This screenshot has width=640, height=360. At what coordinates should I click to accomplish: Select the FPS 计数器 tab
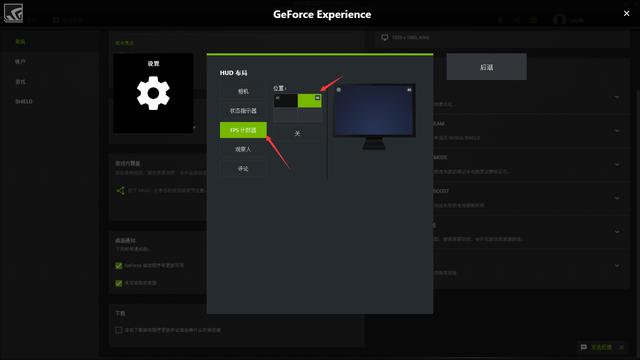[x=243, y=130]
